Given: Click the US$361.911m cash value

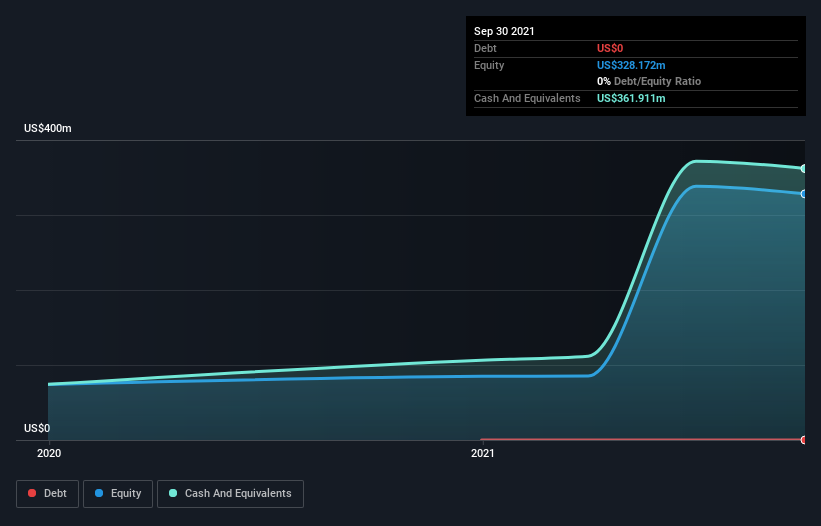Looking at the screenshot, I should click(631, 98).
